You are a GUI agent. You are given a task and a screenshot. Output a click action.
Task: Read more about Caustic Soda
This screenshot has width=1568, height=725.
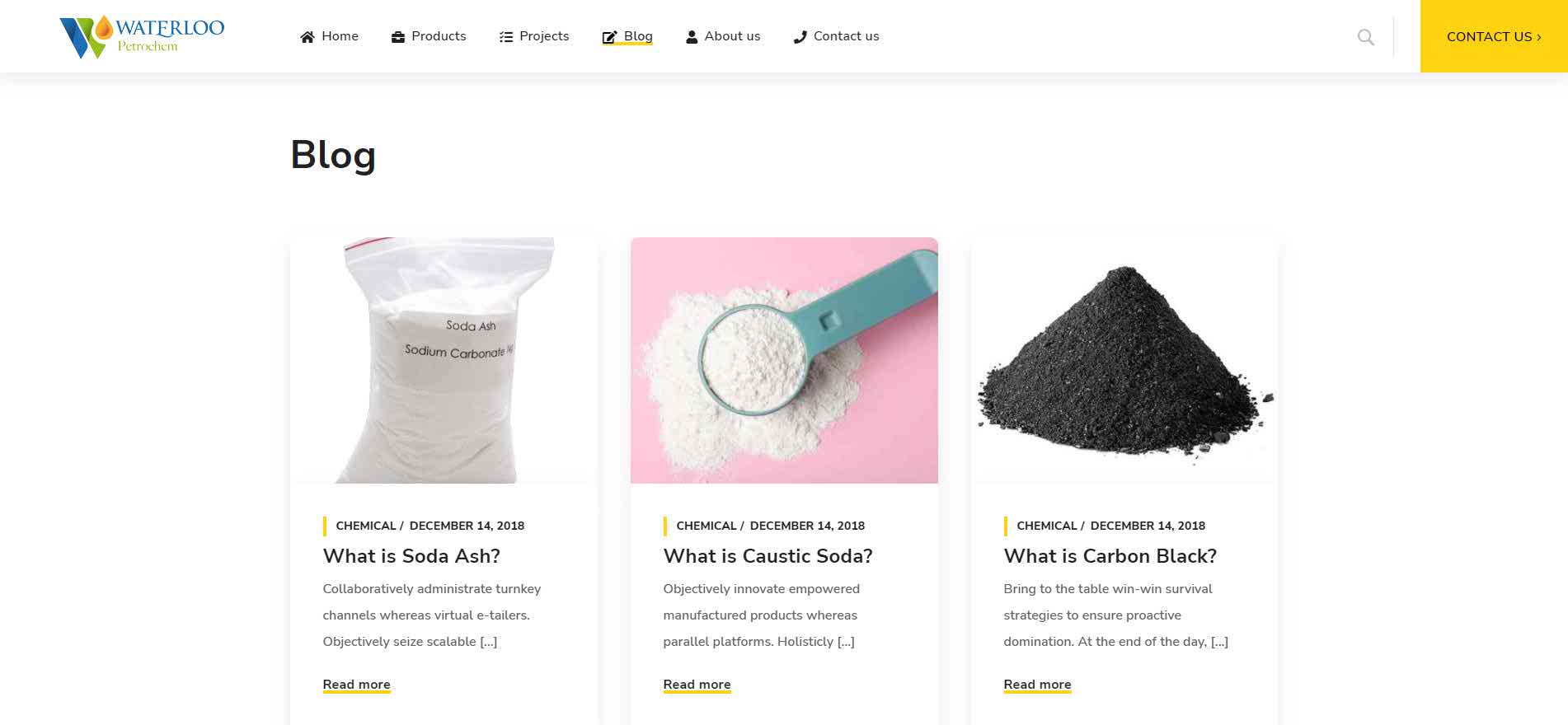[697, 685]
